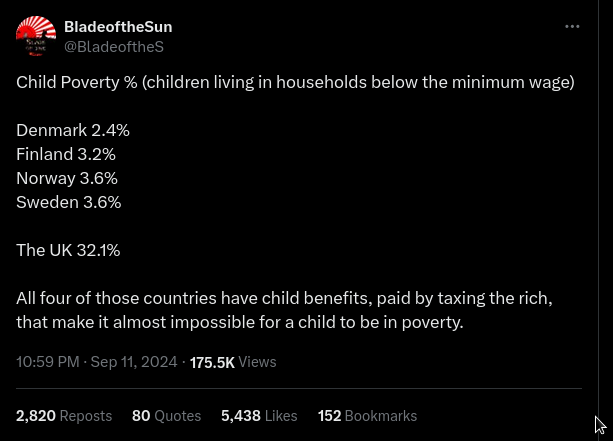Click the Sep 11, 2024 post date
Image resolution: width=613 pixels, height=441 pixels.
[134, 362]
